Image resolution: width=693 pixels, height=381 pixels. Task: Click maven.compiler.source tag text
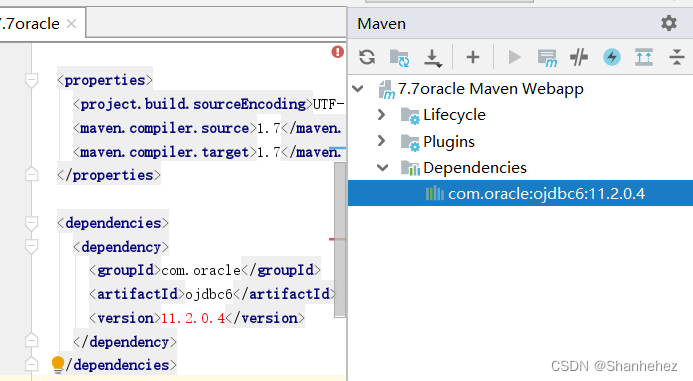pyautogui.click(x=164, y=128)
